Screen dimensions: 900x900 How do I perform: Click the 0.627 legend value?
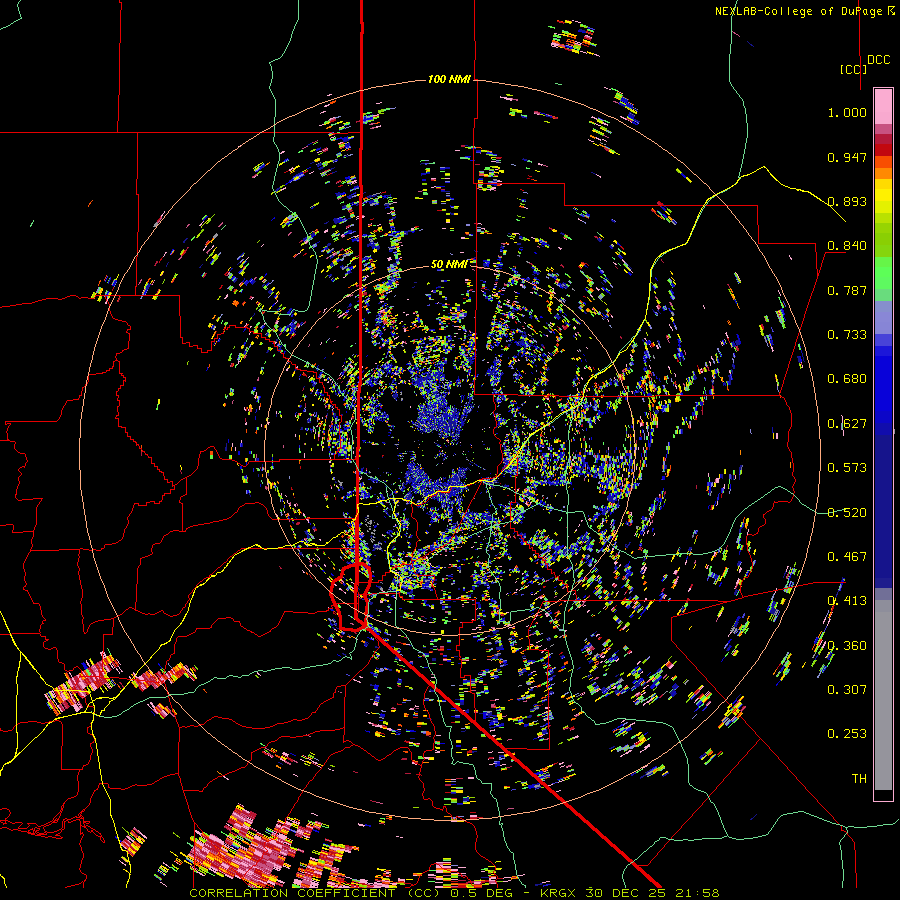(x=847, y=424)
